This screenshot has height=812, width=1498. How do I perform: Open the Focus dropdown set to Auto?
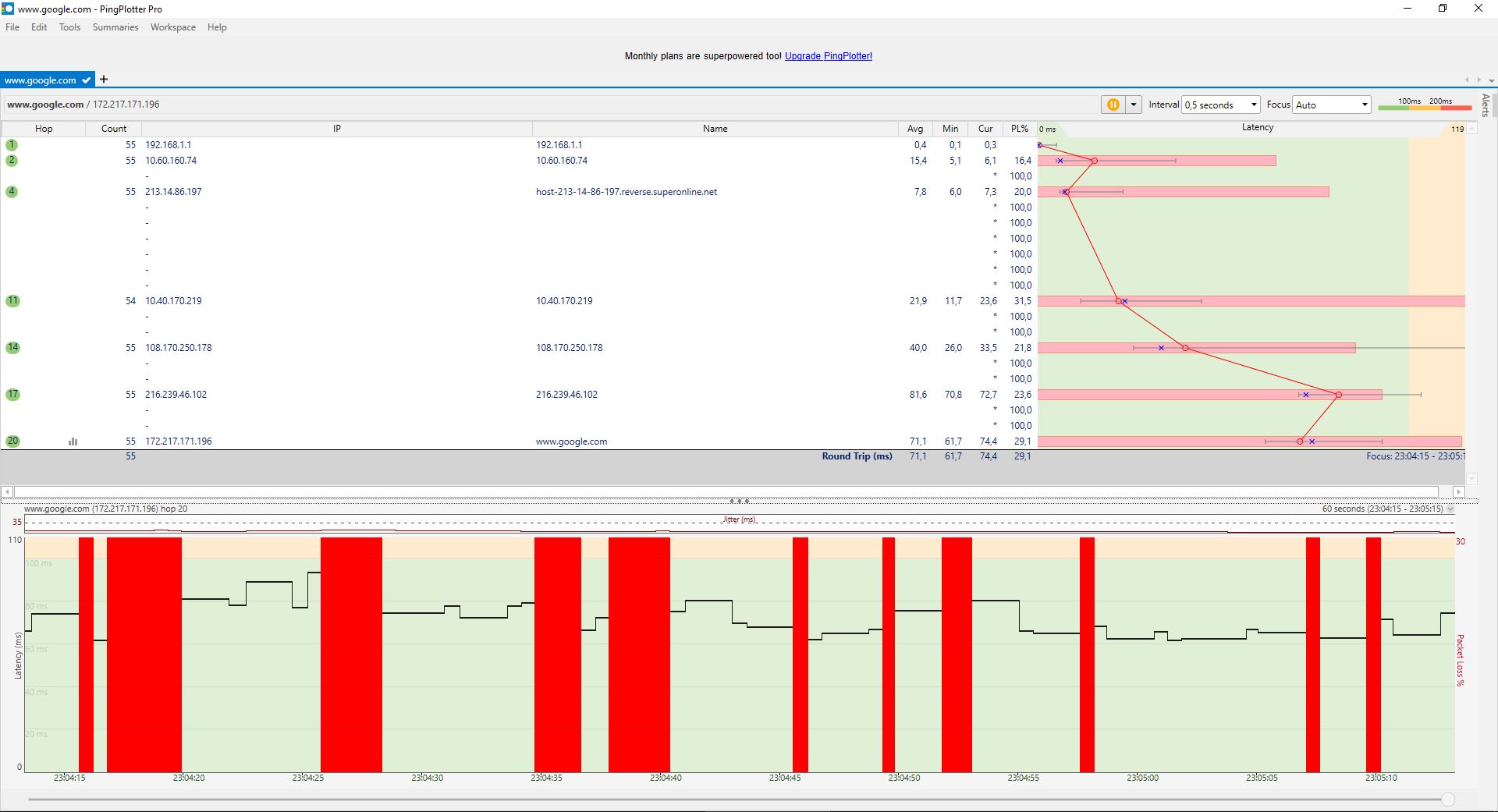click(1332, 105)
